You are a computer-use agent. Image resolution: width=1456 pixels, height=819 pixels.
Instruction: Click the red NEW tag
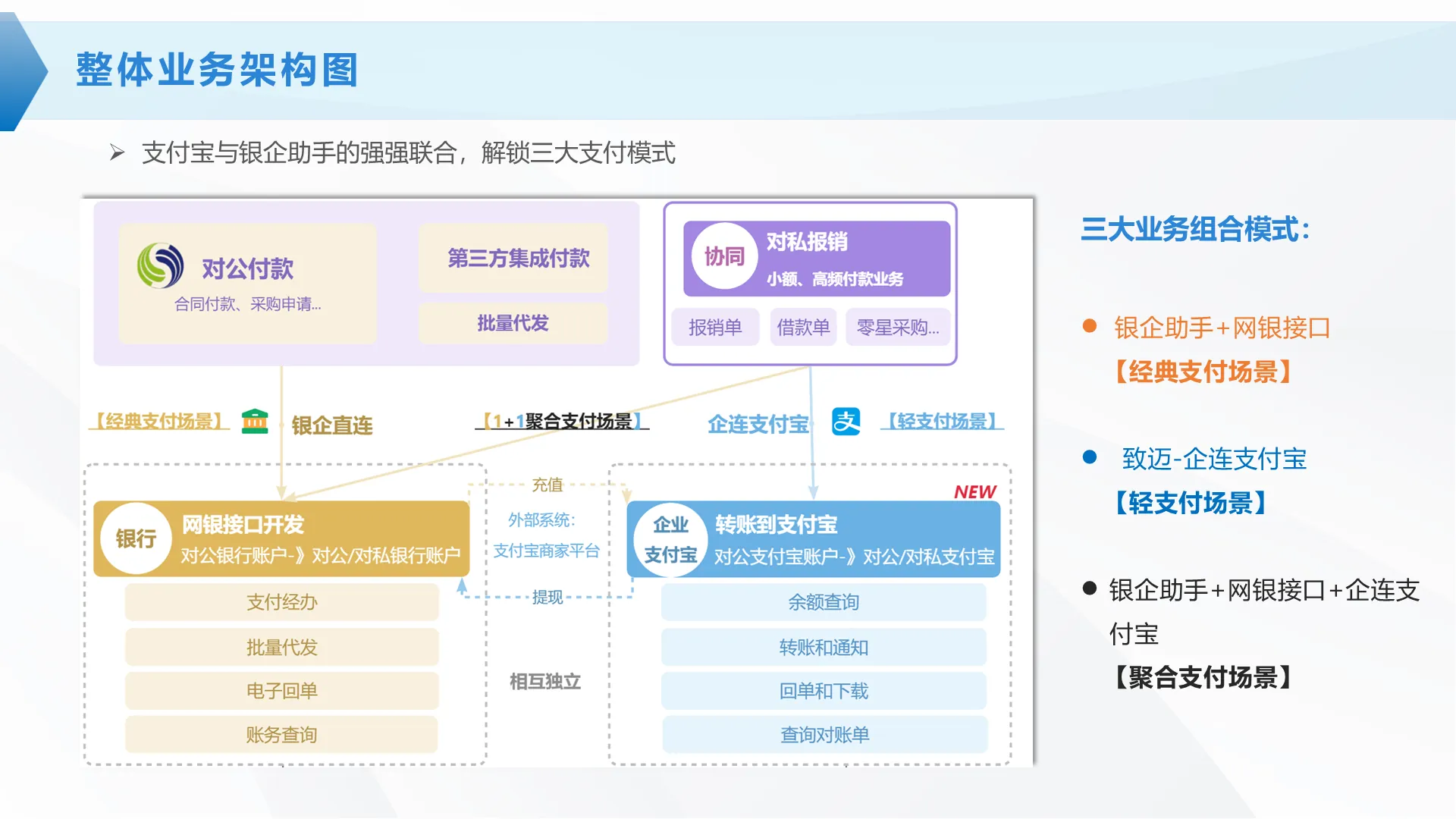tap(975, 492)
